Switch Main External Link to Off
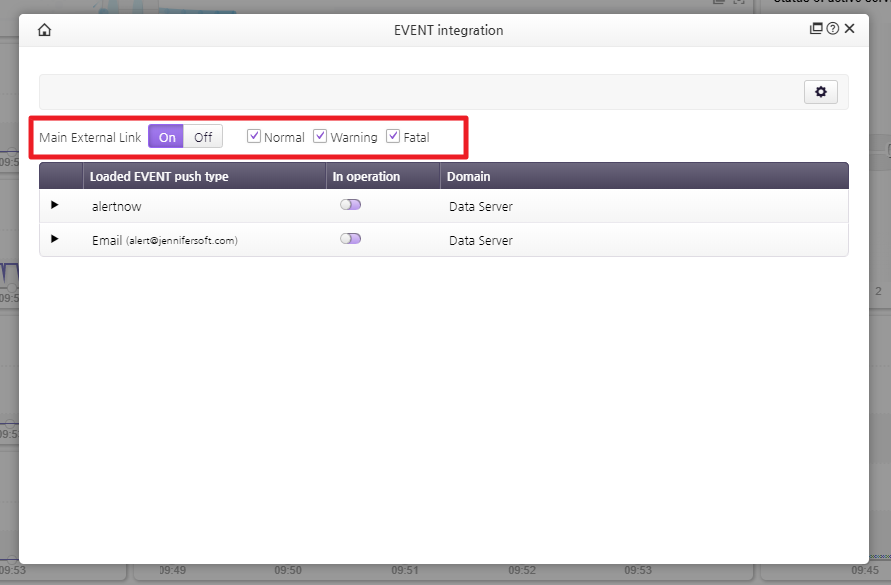Screen dimensions: 891x585 point(203,137)
